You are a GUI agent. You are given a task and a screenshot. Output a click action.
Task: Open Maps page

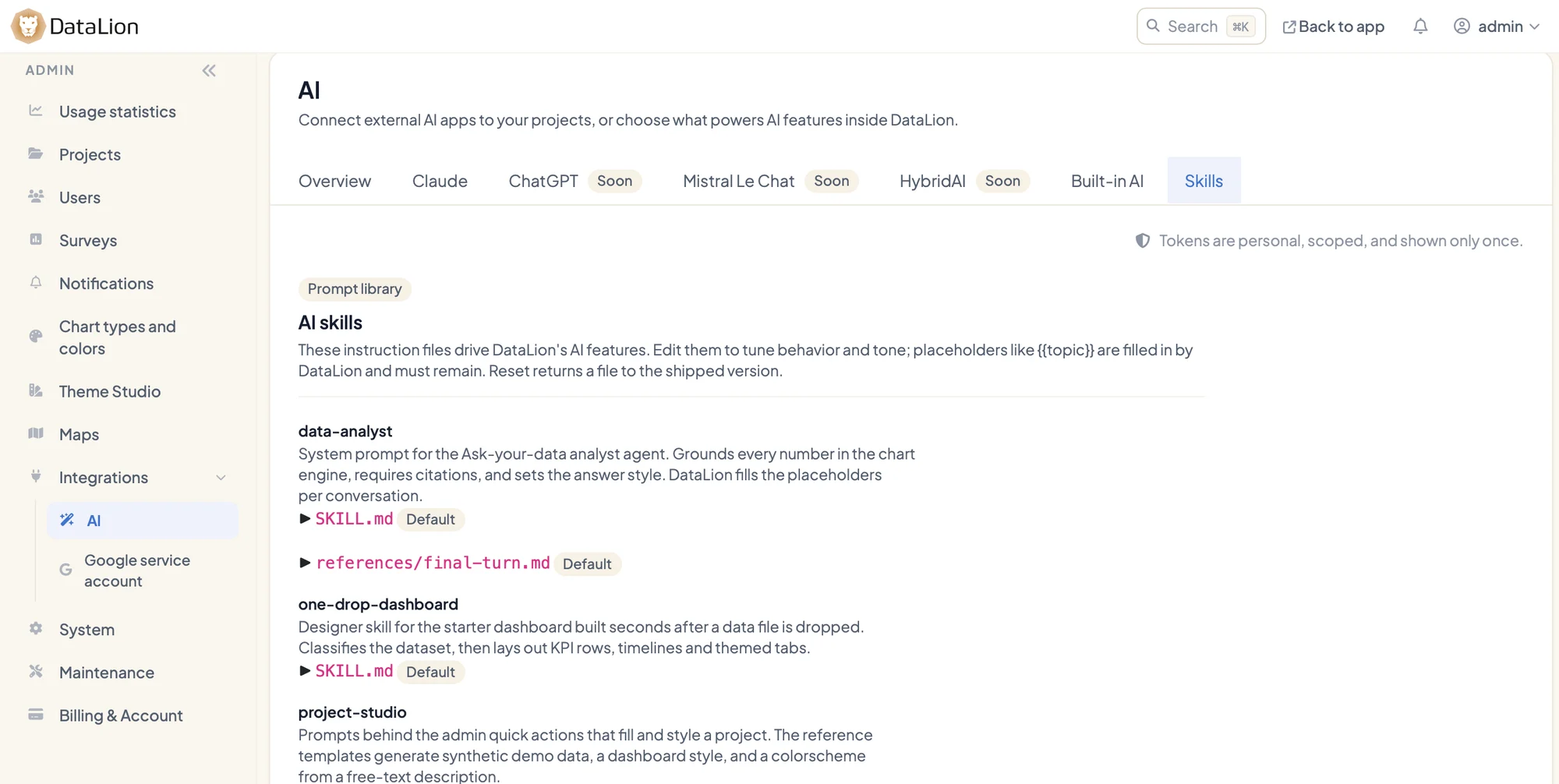[x=79, y=434]
